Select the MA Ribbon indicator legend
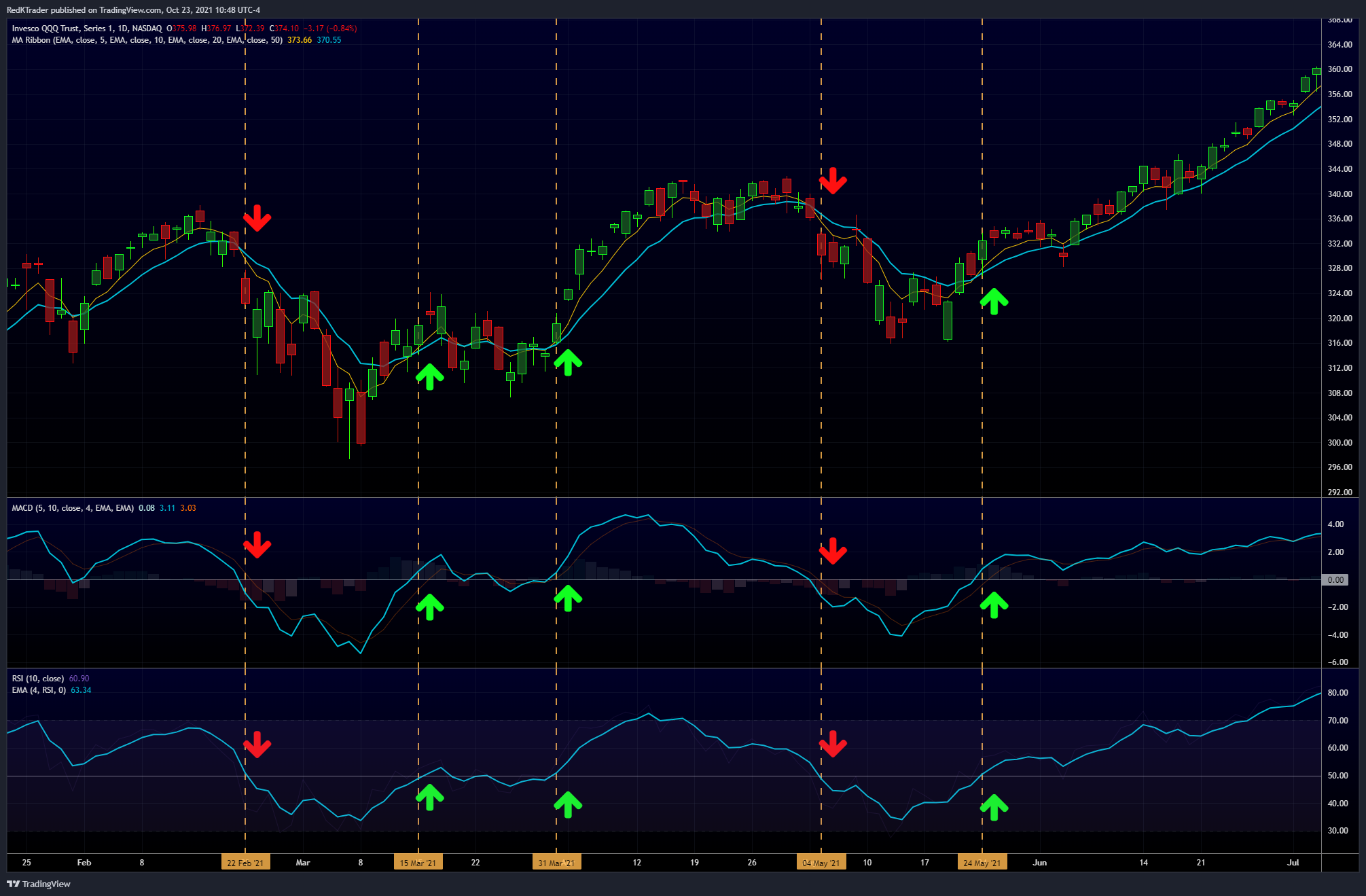This screenshot has height=896, width=1366. (147, 40)
